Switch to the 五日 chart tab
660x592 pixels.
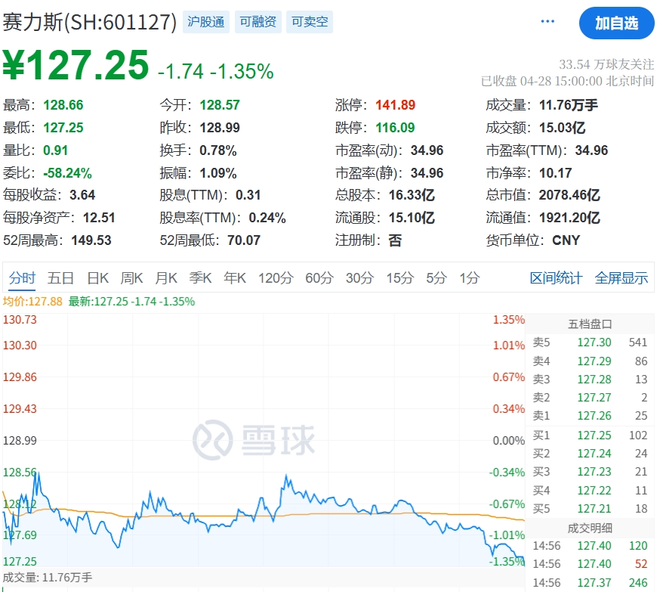point(60,278)
